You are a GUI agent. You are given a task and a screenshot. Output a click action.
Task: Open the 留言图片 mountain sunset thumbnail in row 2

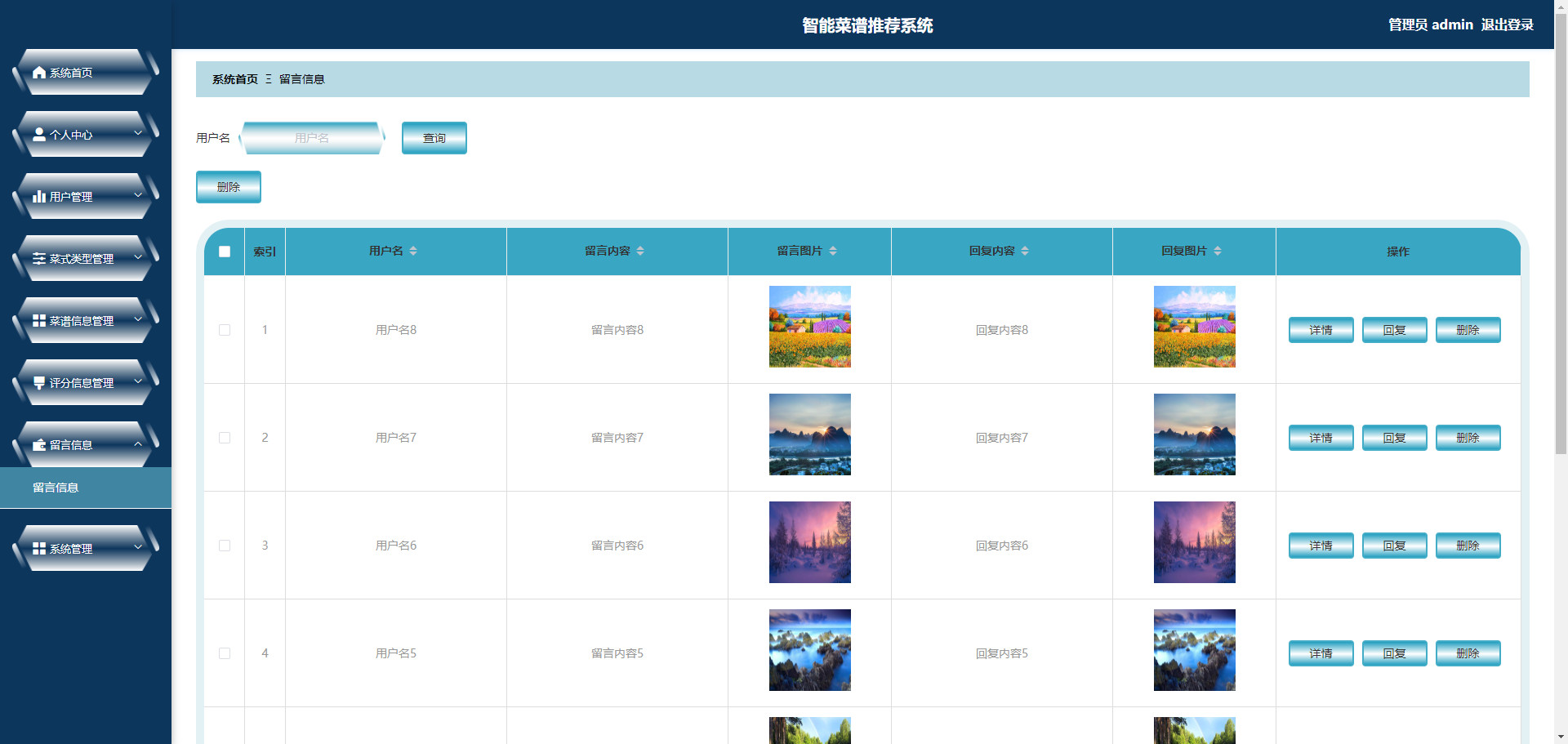(810, 434)
